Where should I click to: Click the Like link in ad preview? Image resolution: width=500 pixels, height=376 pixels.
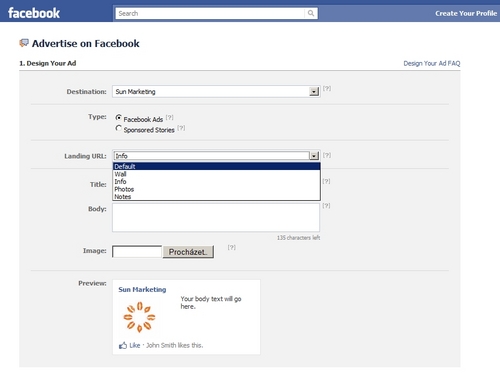[x=135, y=345]
